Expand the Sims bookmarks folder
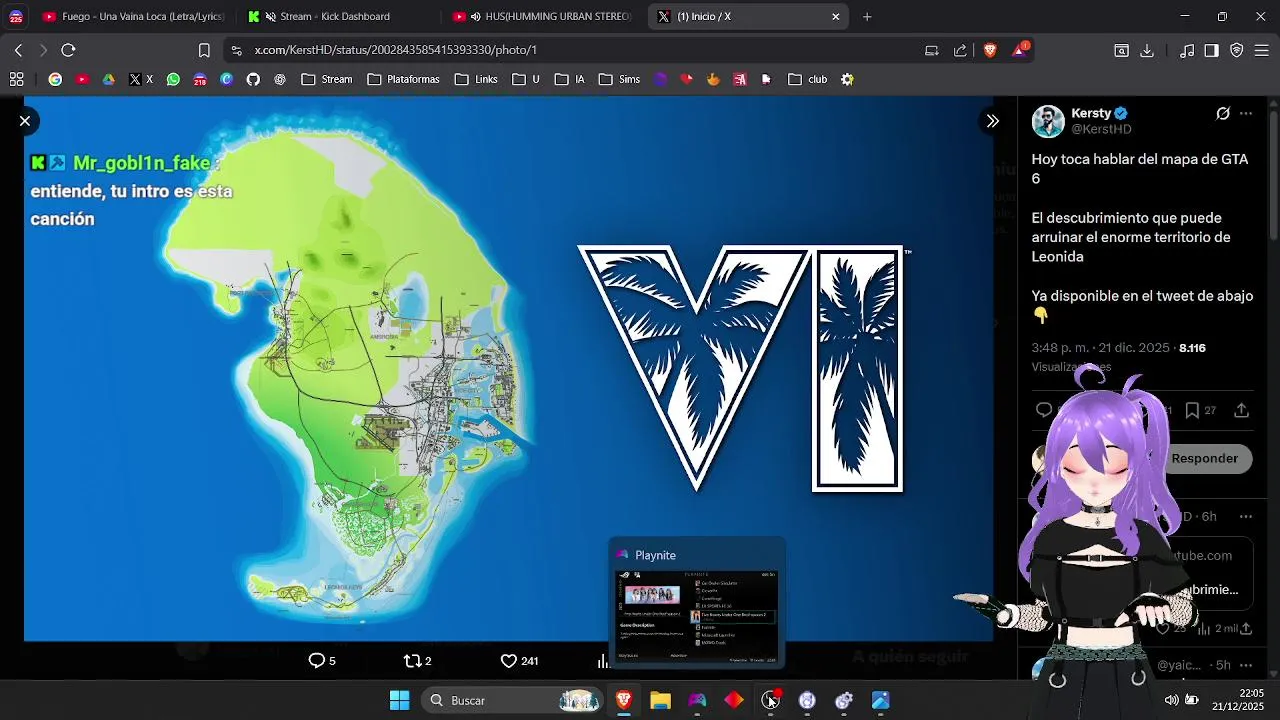Screen dimensions: 1280x720 [620, 79]
